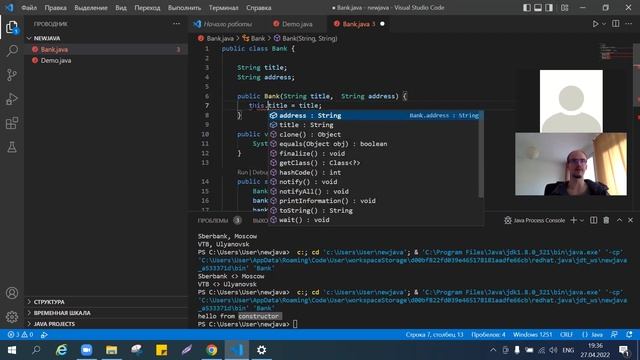Open Zoom from taskbar
This screenshot has width=640, height=360.
coord(86,350)
